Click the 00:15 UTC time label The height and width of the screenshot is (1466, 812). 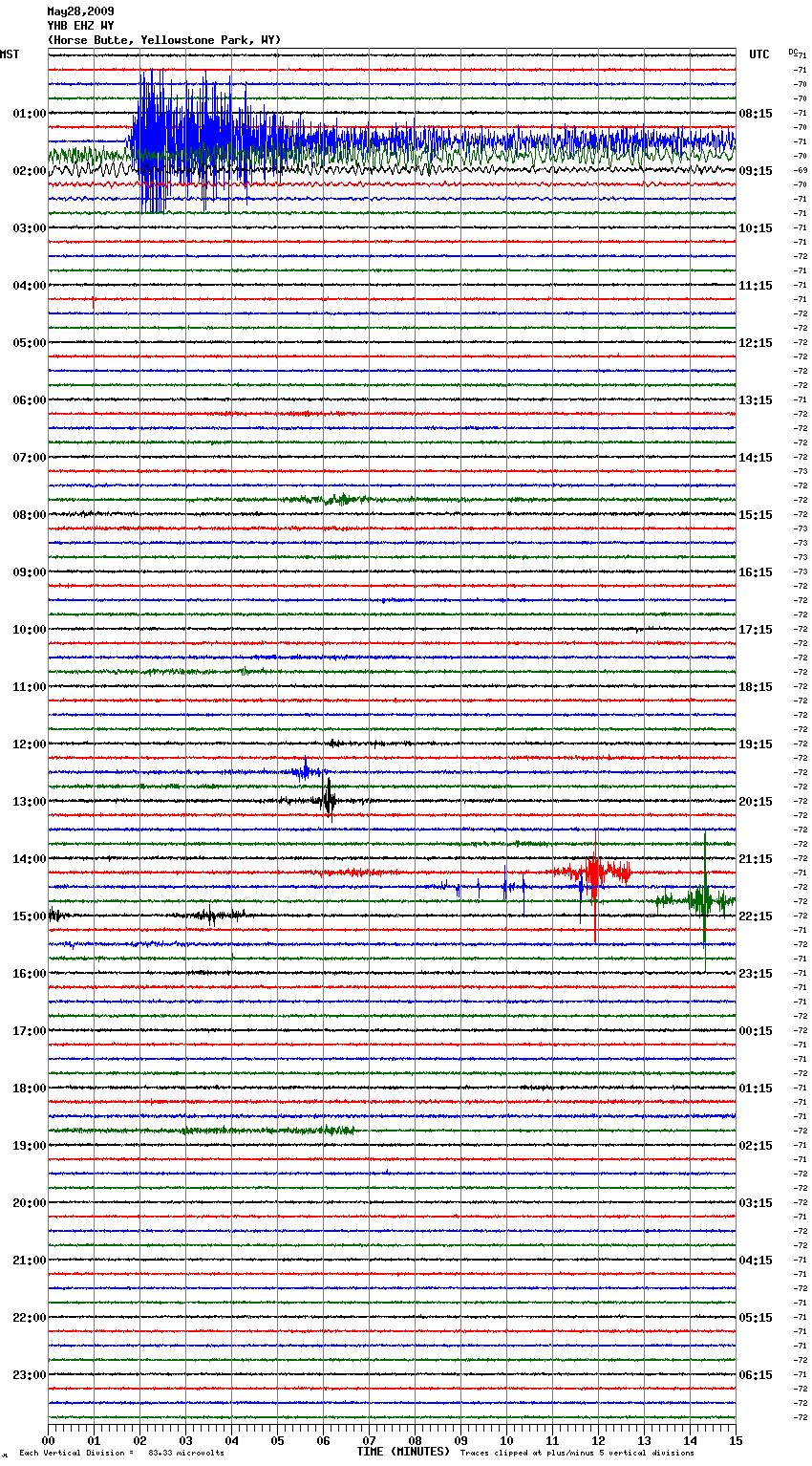point(756,1031)
